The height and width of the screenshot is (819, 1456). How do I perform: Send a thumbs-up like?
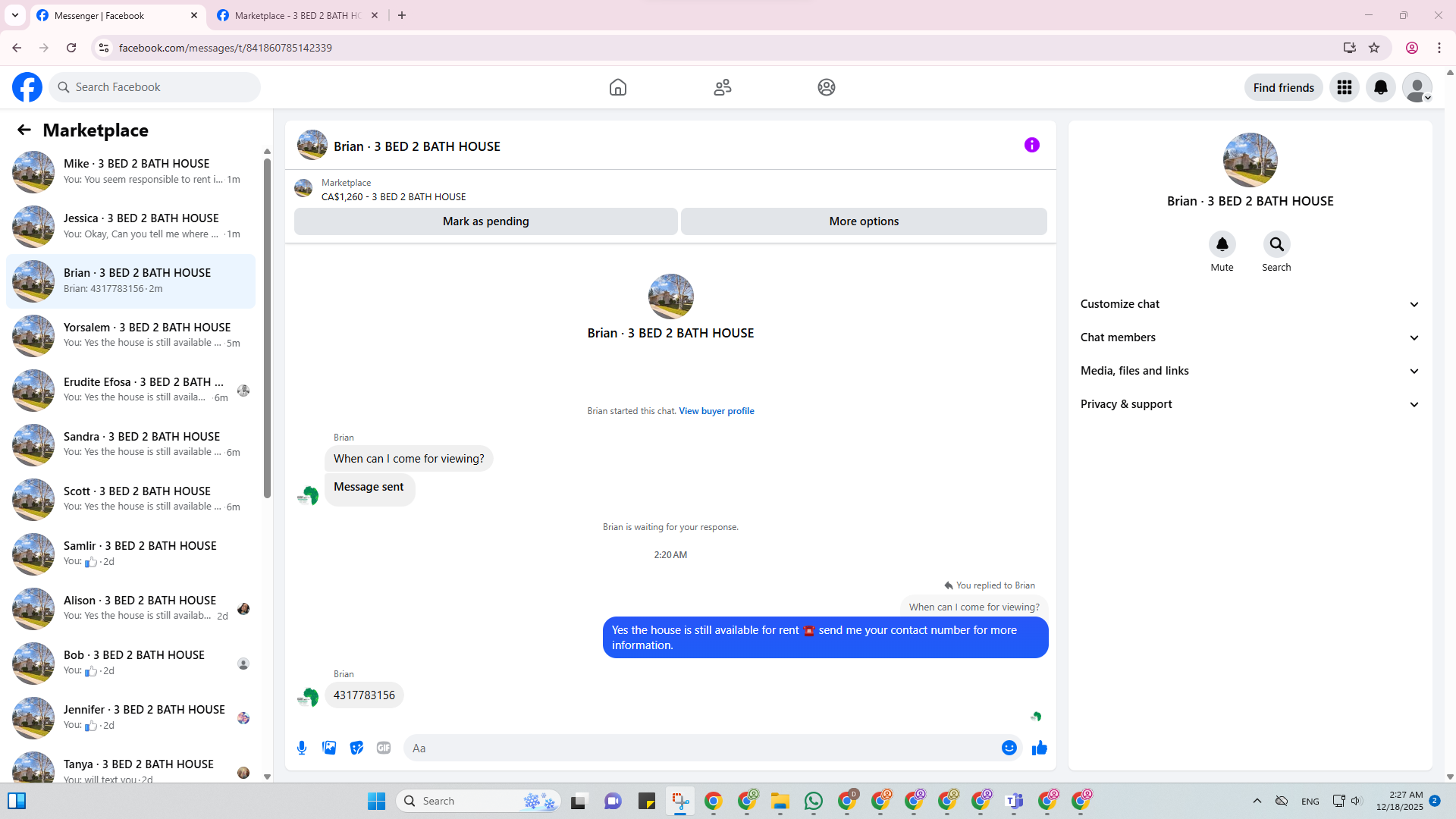1039,748
